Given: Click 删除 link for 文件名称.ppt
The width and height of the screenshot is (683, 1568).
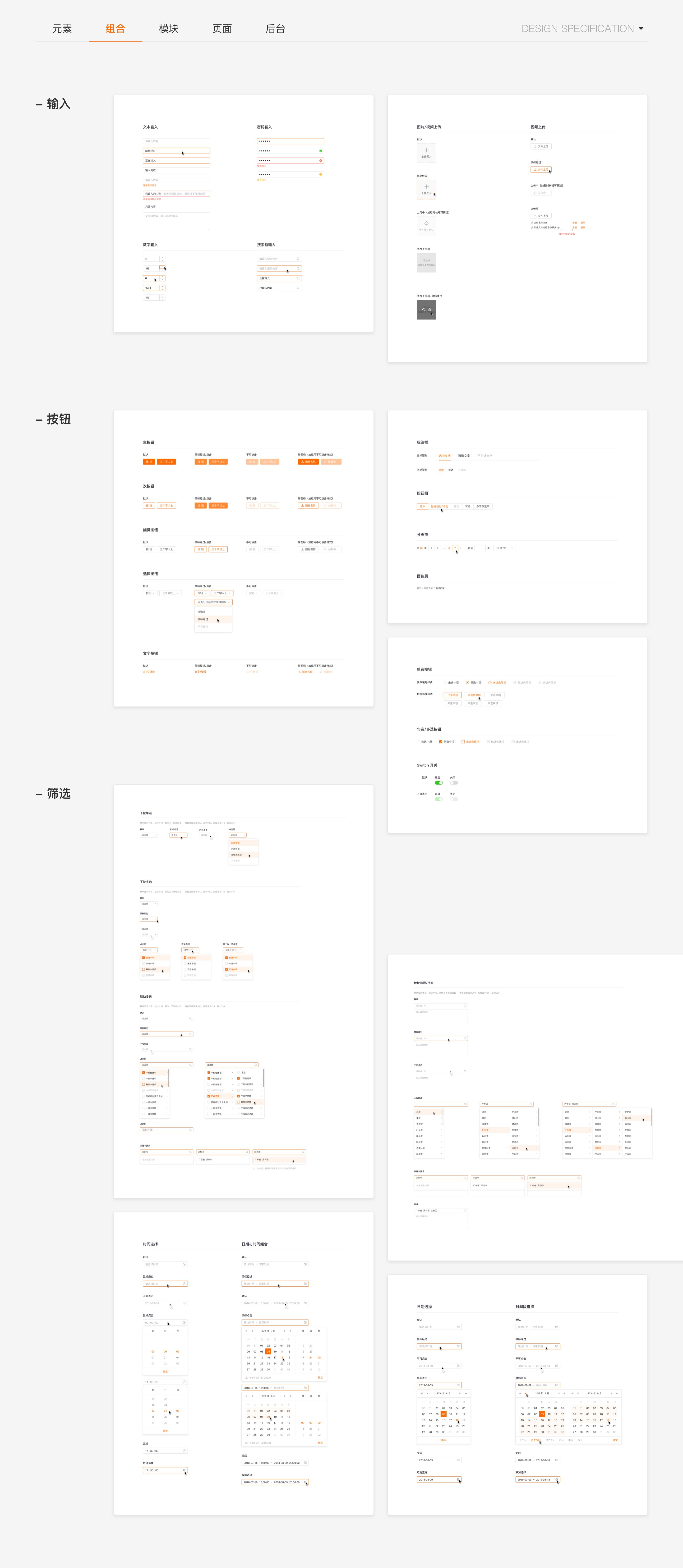Looking at the screenshot, I should coord(583,223).
